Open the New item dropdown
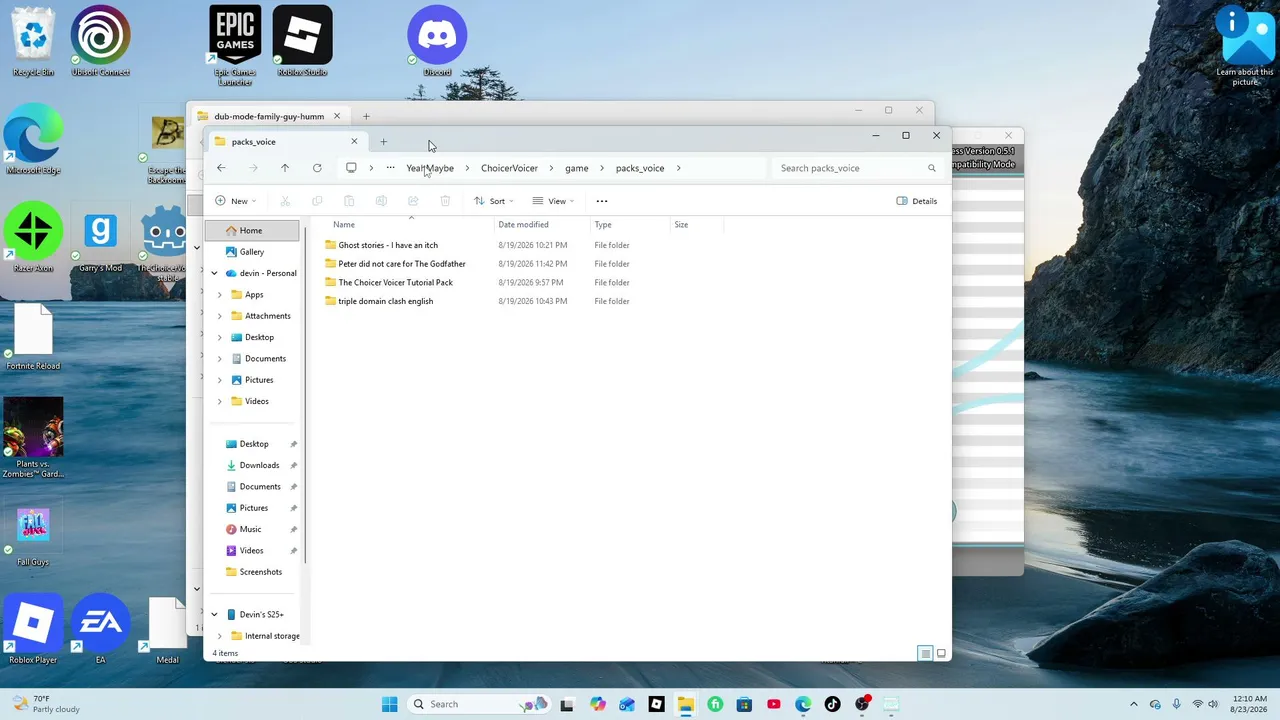Viewport: 1280px width, 720px height. [236, 201]
